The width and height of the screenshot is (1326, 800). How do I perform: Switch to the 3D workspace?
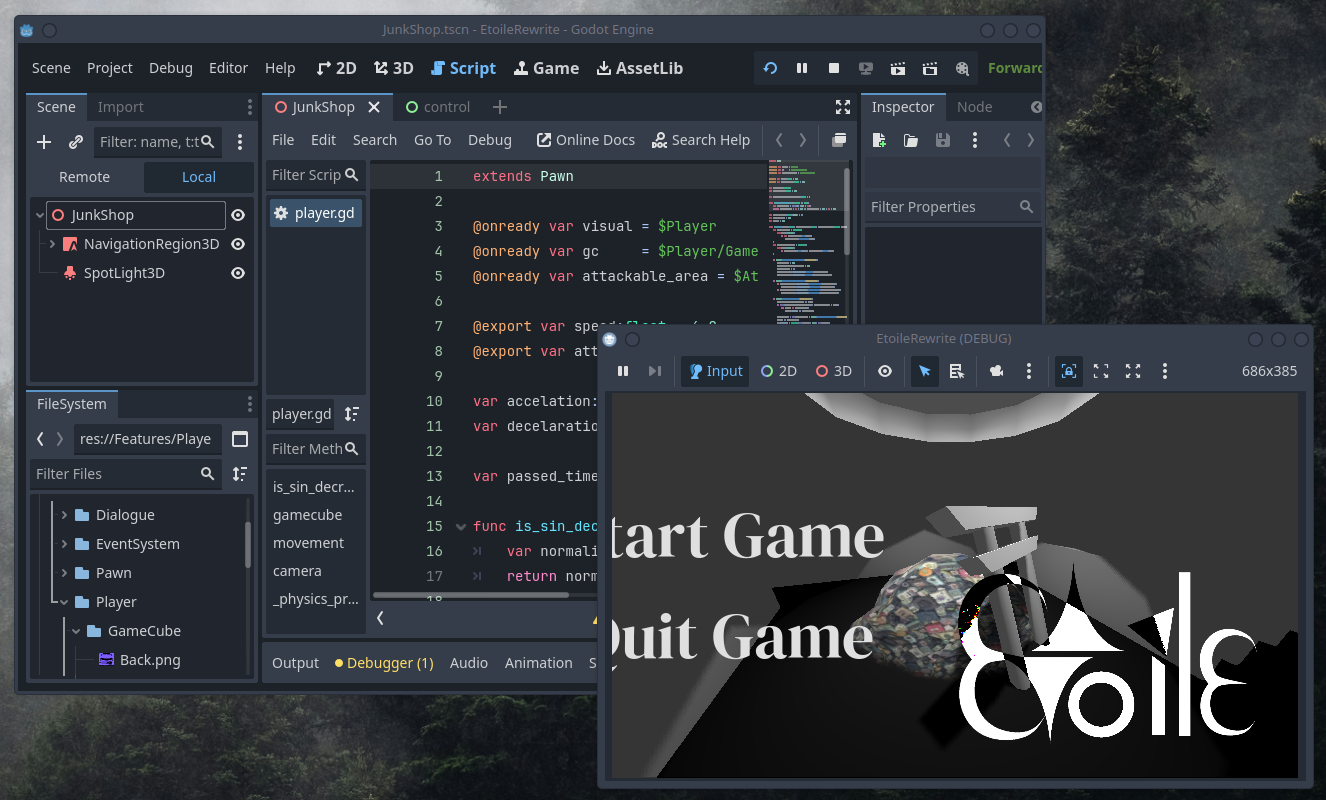(x=394, y=68)
